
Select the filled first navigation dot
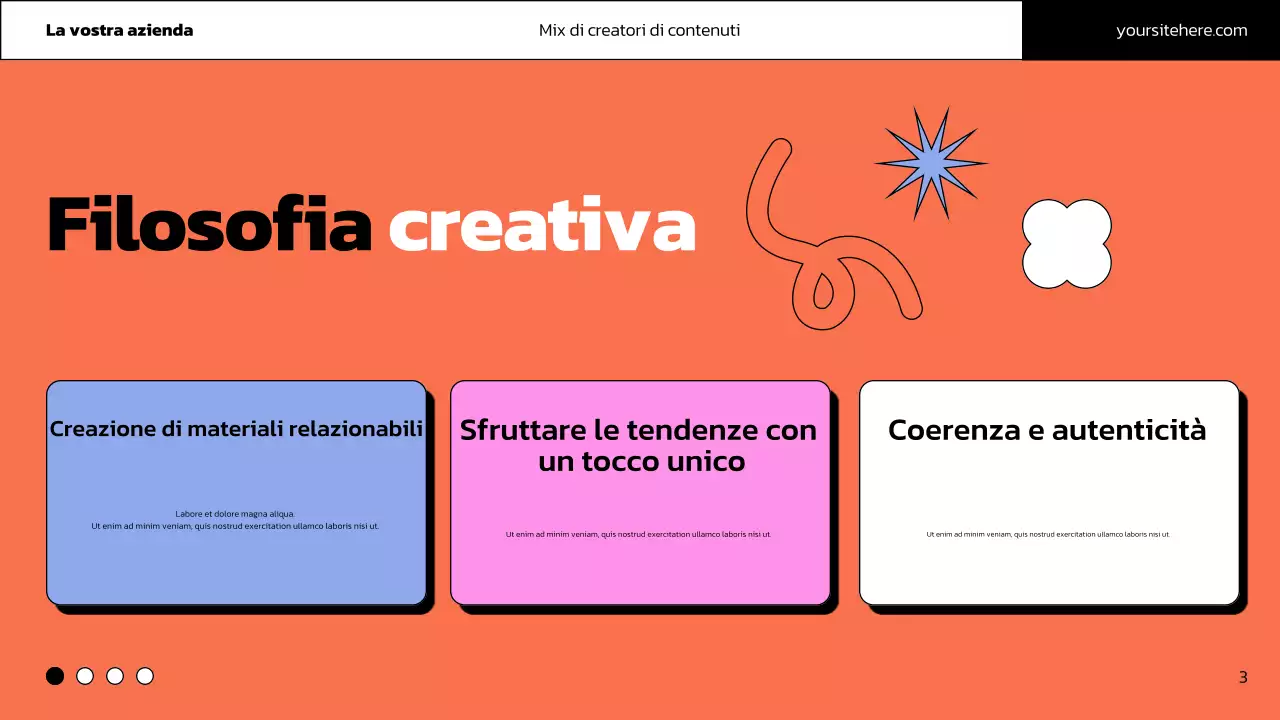tap(55, 676)
